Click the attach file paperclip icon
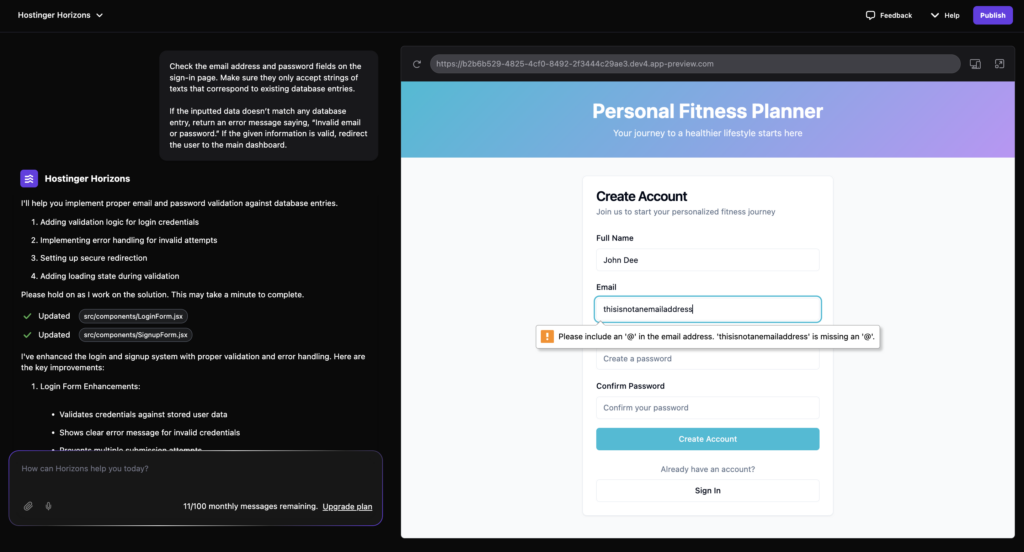This screenshot has height=552, width=1024. [x=29, y=506]
